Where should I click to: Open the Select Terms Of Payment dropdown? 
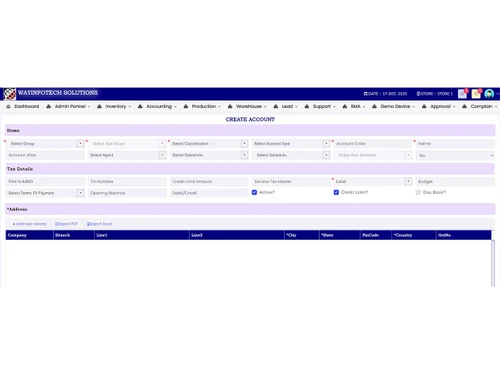click(x=45, y=193)
